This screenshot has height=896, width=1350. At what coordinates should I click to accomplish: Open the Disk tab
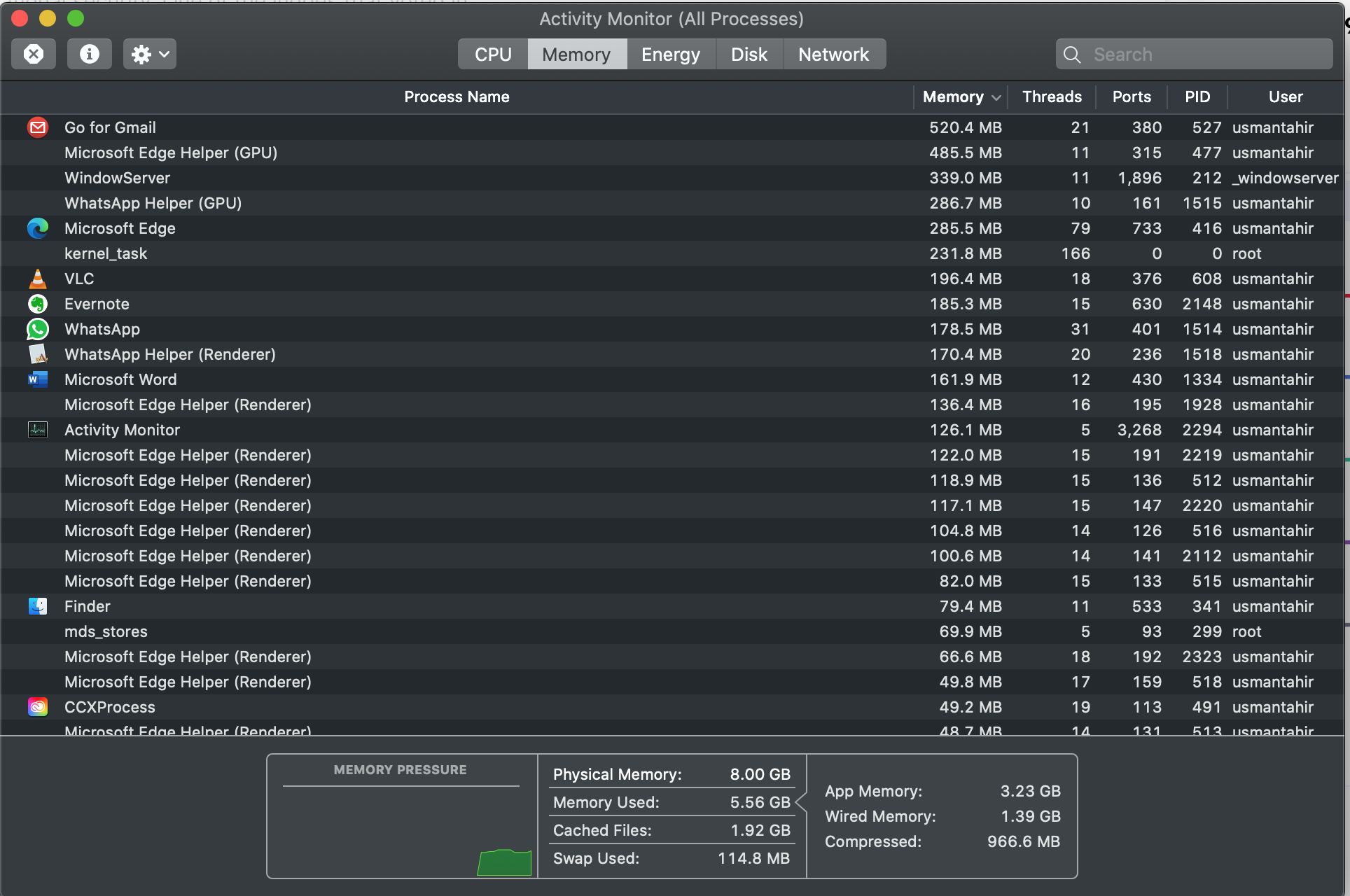coord(749,54)
